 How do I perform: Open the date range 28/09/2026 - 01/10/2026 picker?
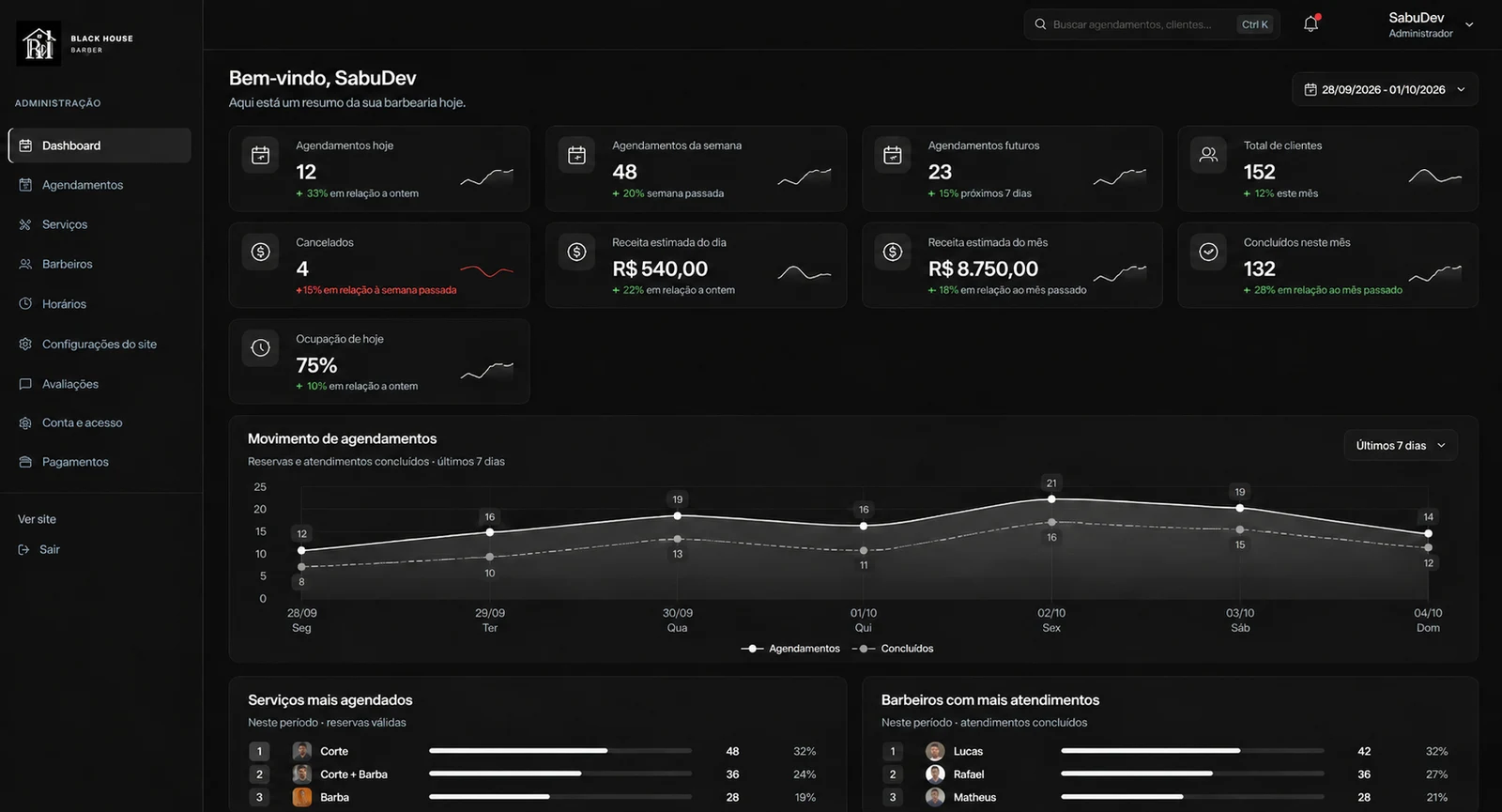point(1385,89)
